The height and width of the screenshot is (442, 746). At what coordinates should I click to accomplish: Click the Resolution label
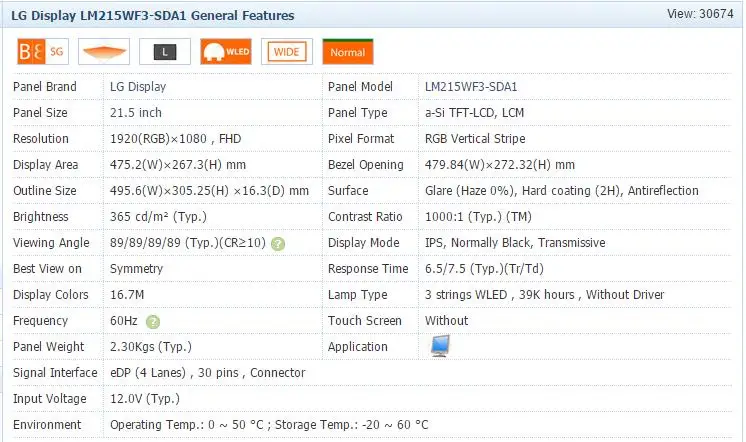(x=41, y=138)
